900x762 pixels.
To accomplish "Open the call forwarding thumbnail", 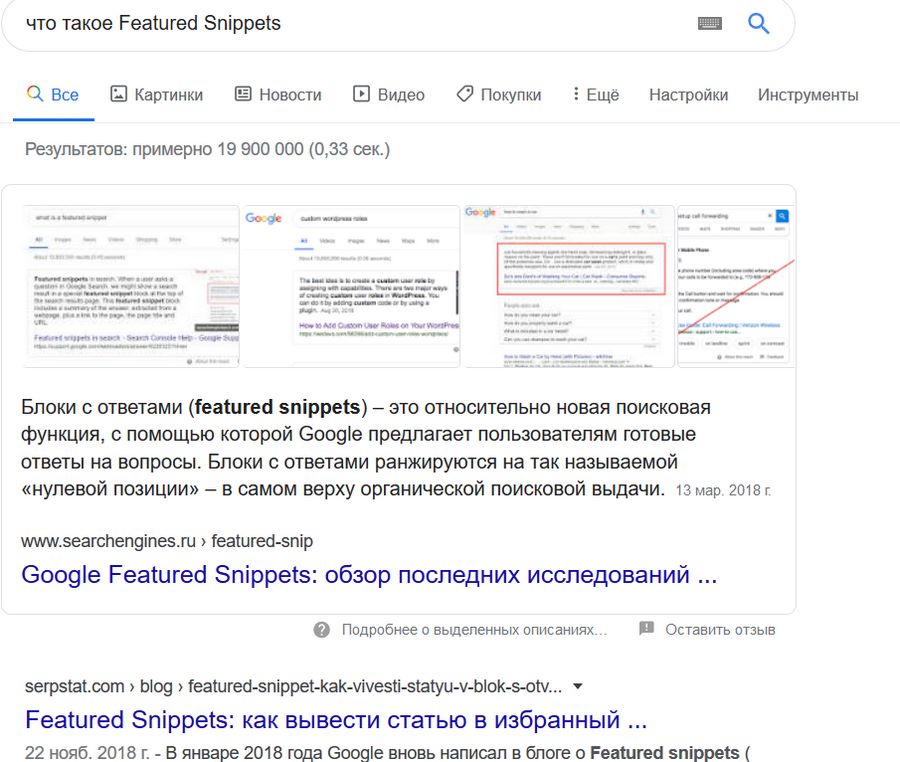I will pos(736,286).
